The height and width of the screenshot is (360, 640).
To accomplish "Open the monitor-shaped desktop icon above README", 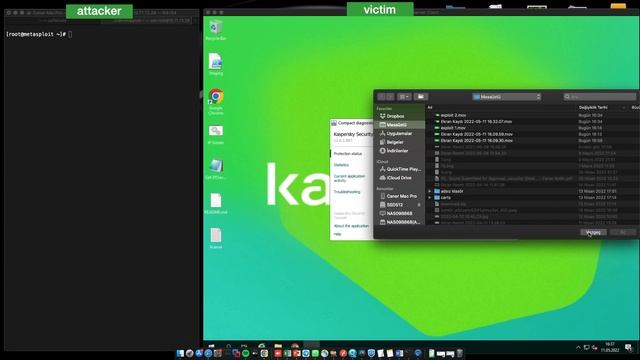I will coord(216,169).
